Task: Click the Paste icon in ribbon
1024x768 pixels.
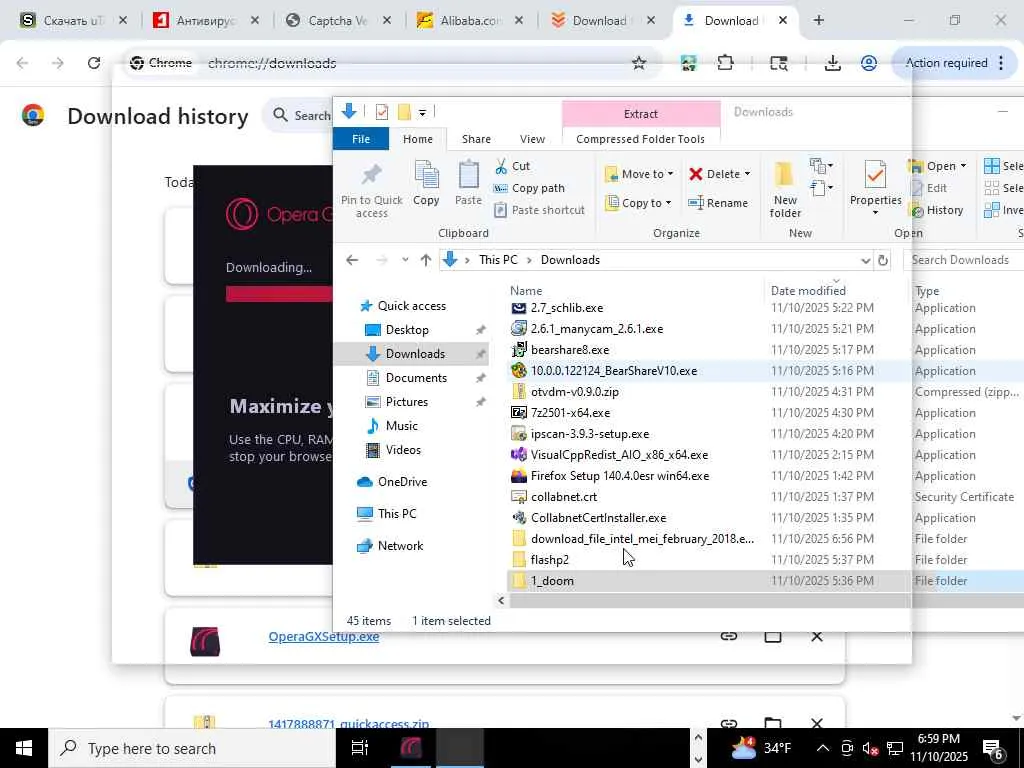Action: (x=468, y=184)
